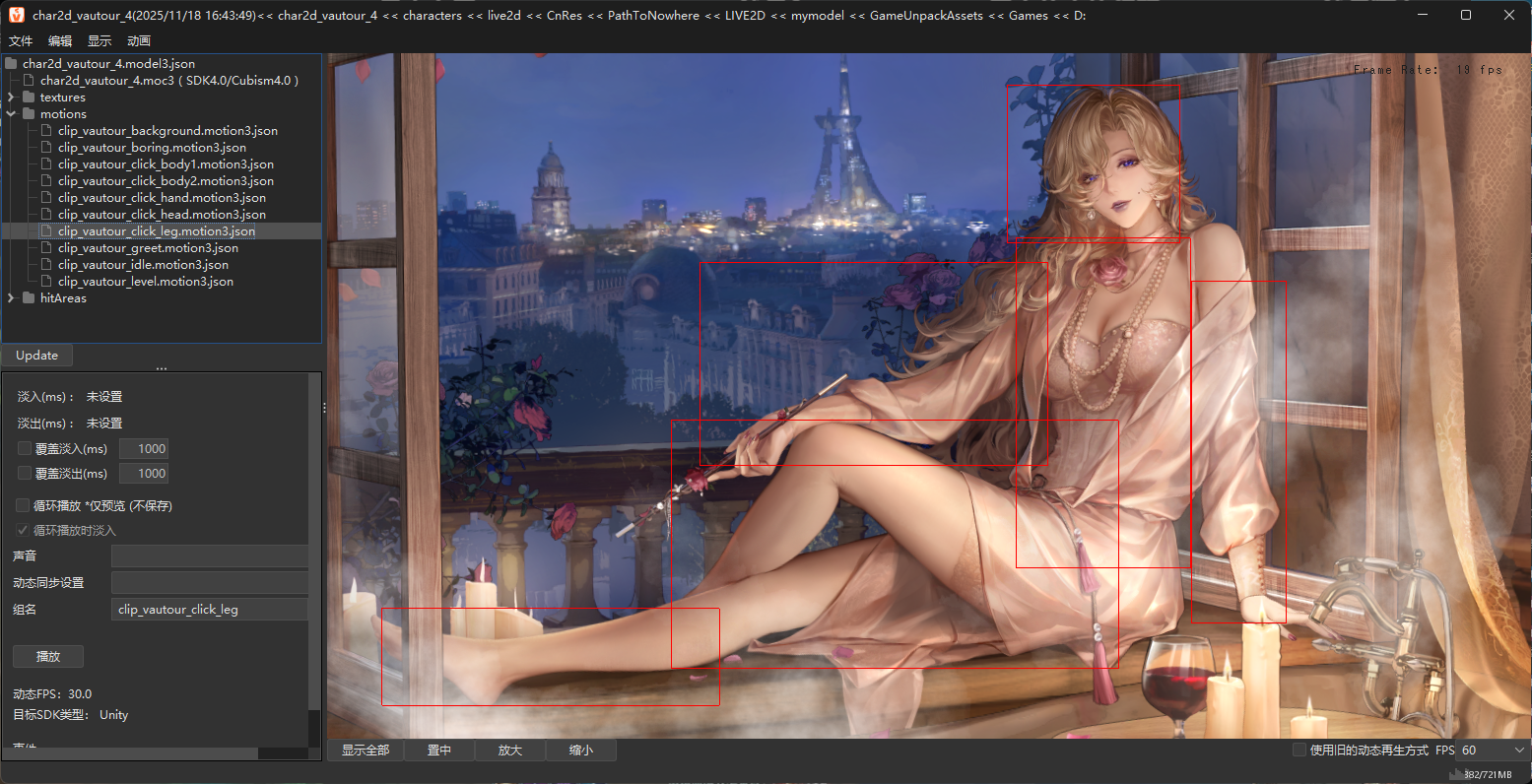
Task: Click the 淡入(ms): 未设置 label
Action: click(x=70, y=397)
